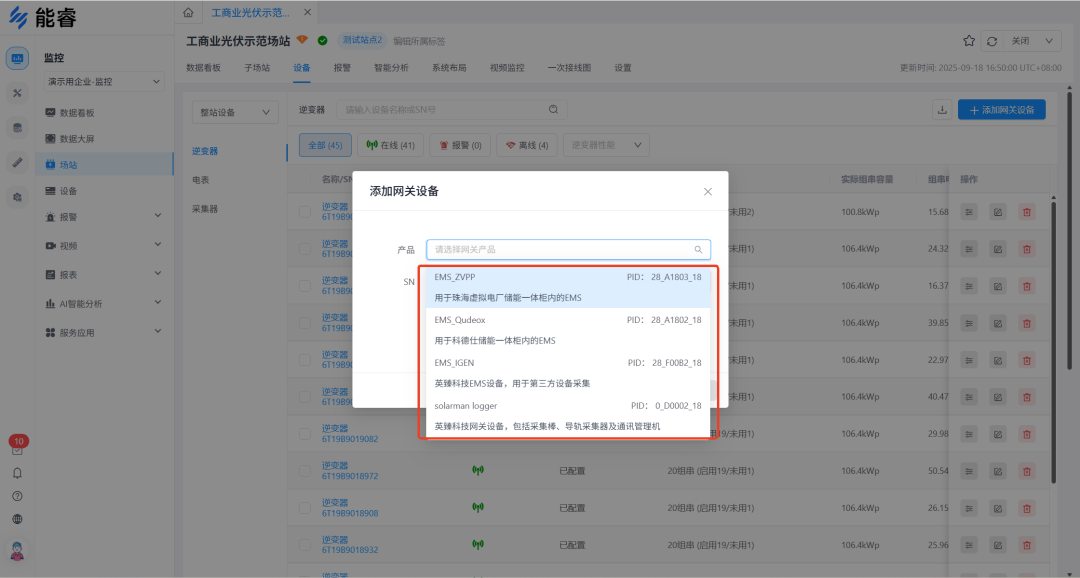
Task: Close the 添加网关设备 dialog with the X icon
Action: [x=708, y=191]
